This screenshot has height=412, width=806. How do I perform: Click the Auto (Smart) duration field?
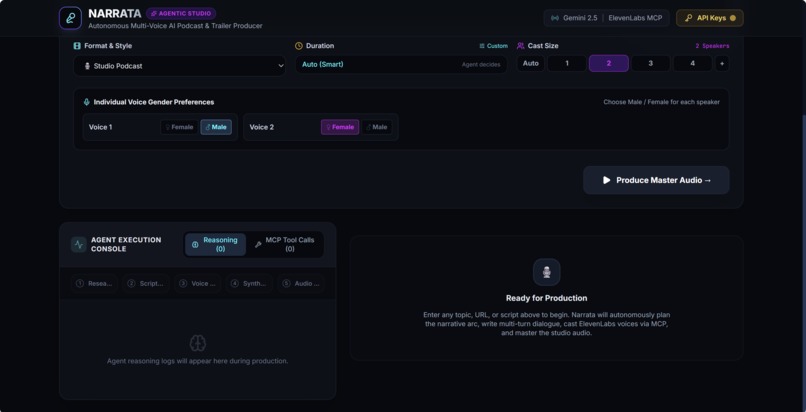point(401,65)
